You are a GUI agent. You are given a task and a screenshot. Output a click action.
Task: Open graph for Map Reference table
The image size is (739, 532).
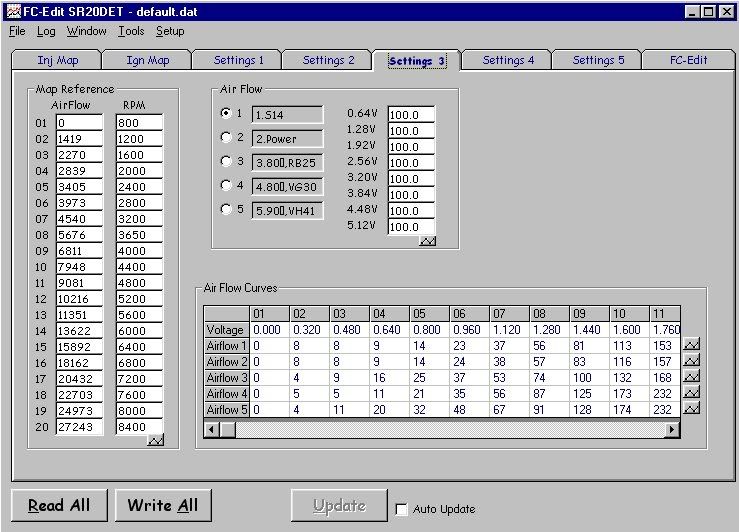pyautogui.click(x=156, y=440)
